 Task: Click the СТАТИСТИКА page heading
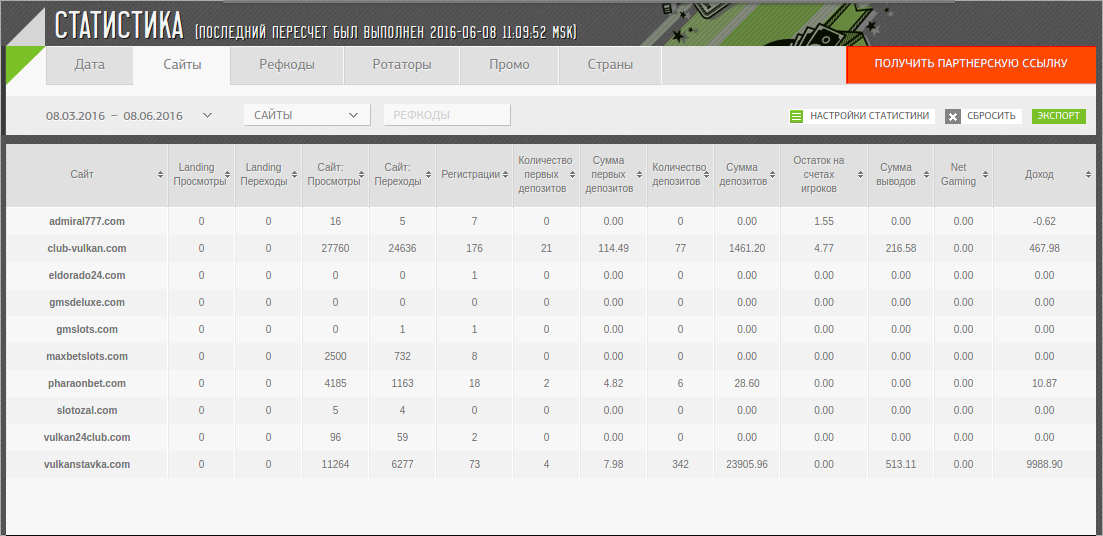coord(120,26)
